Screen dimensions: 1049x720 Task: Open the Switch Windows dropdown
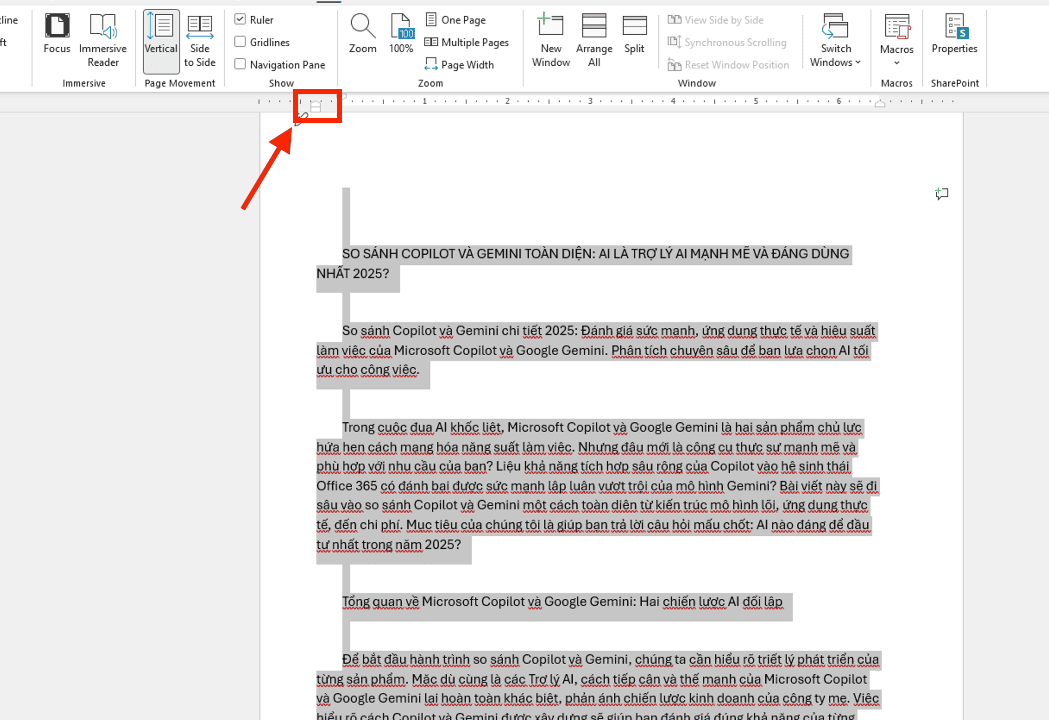(x=835, y=40)
